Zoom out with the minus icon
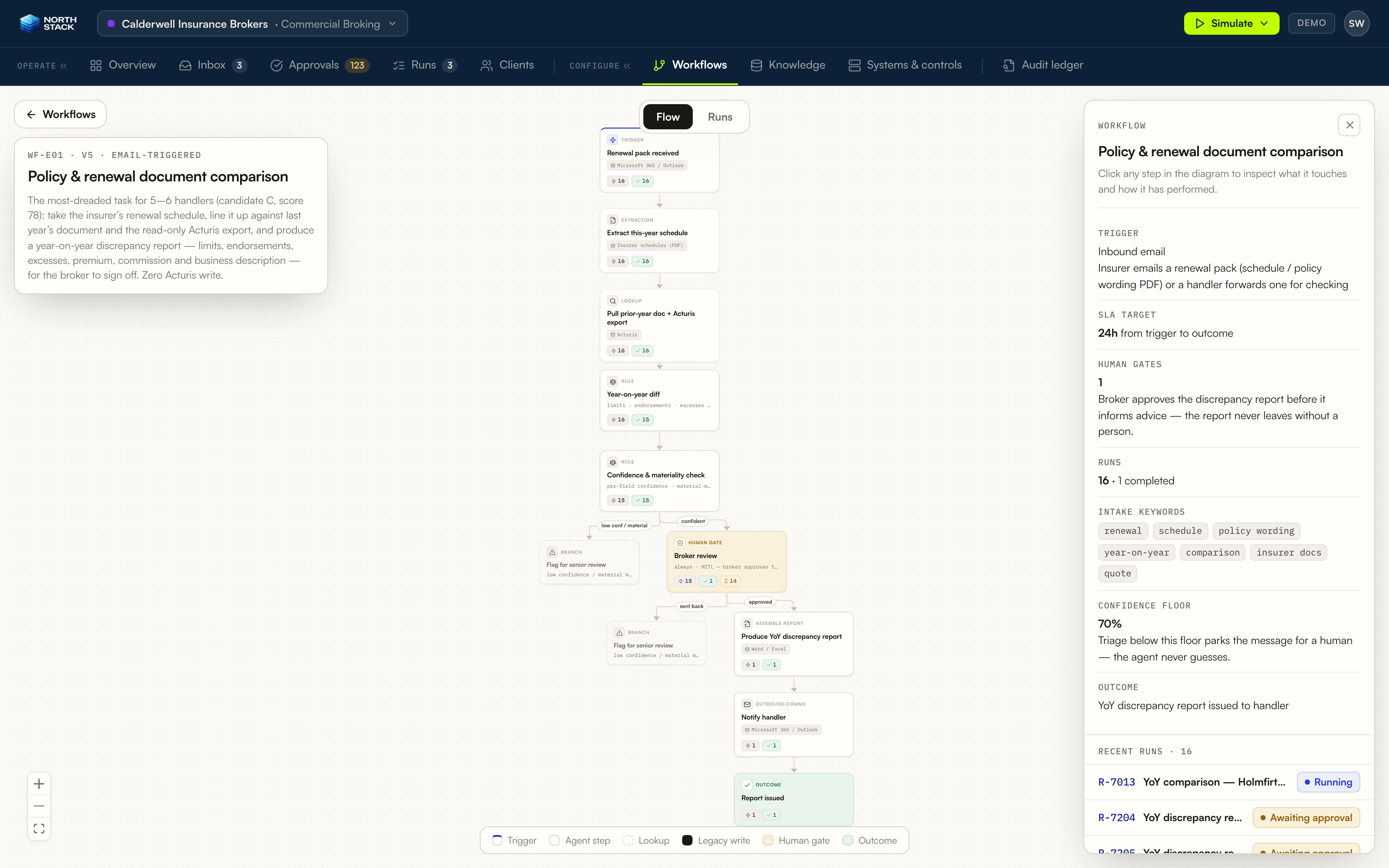 tap(39, 806)
